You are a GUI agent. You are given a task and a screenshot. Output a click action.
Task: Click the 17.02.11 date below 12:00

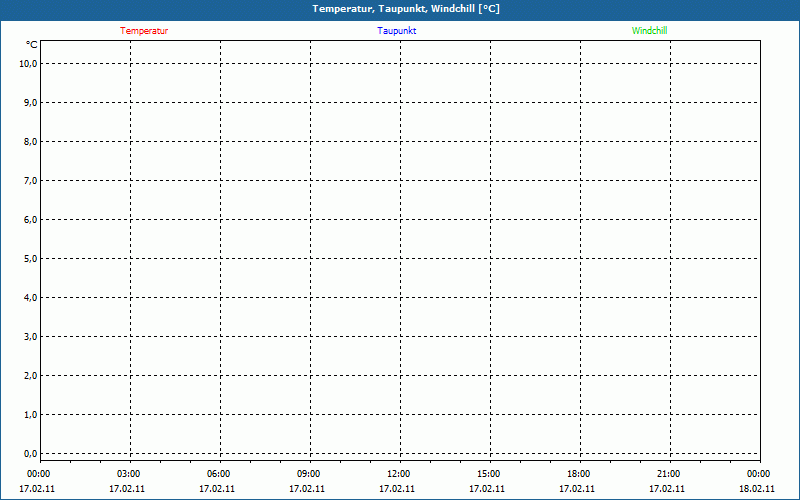(397, 489)
